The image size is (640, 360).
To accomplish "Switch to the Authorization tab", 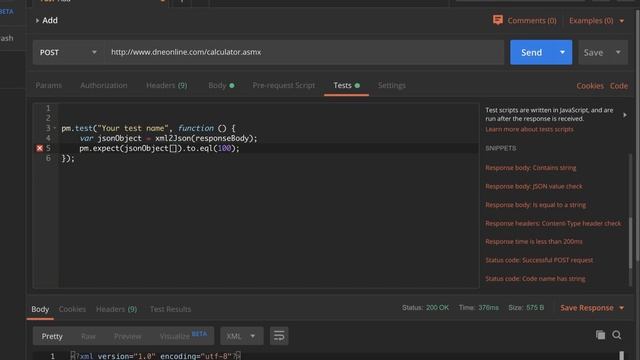I will coord(104,85).
